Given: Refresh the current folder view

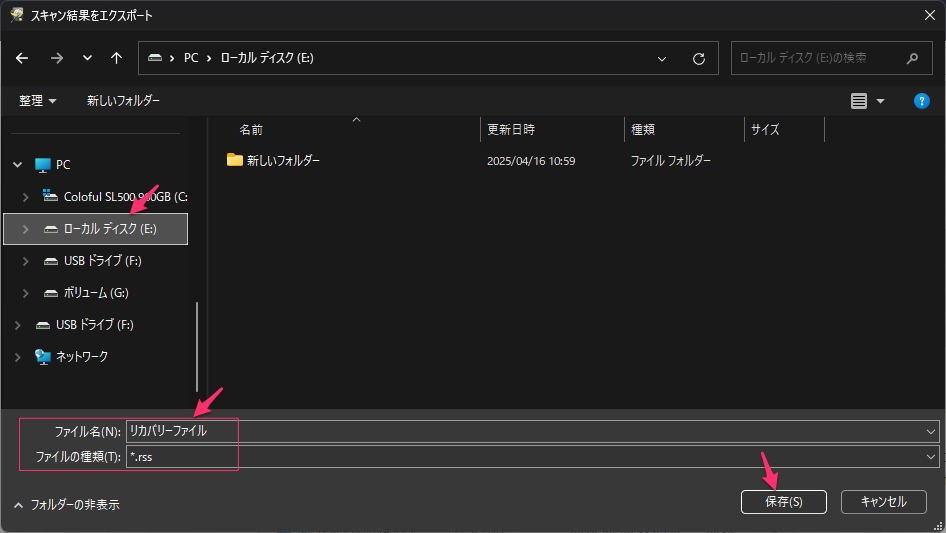Looking at the screenshot, I should click(699, 58).
